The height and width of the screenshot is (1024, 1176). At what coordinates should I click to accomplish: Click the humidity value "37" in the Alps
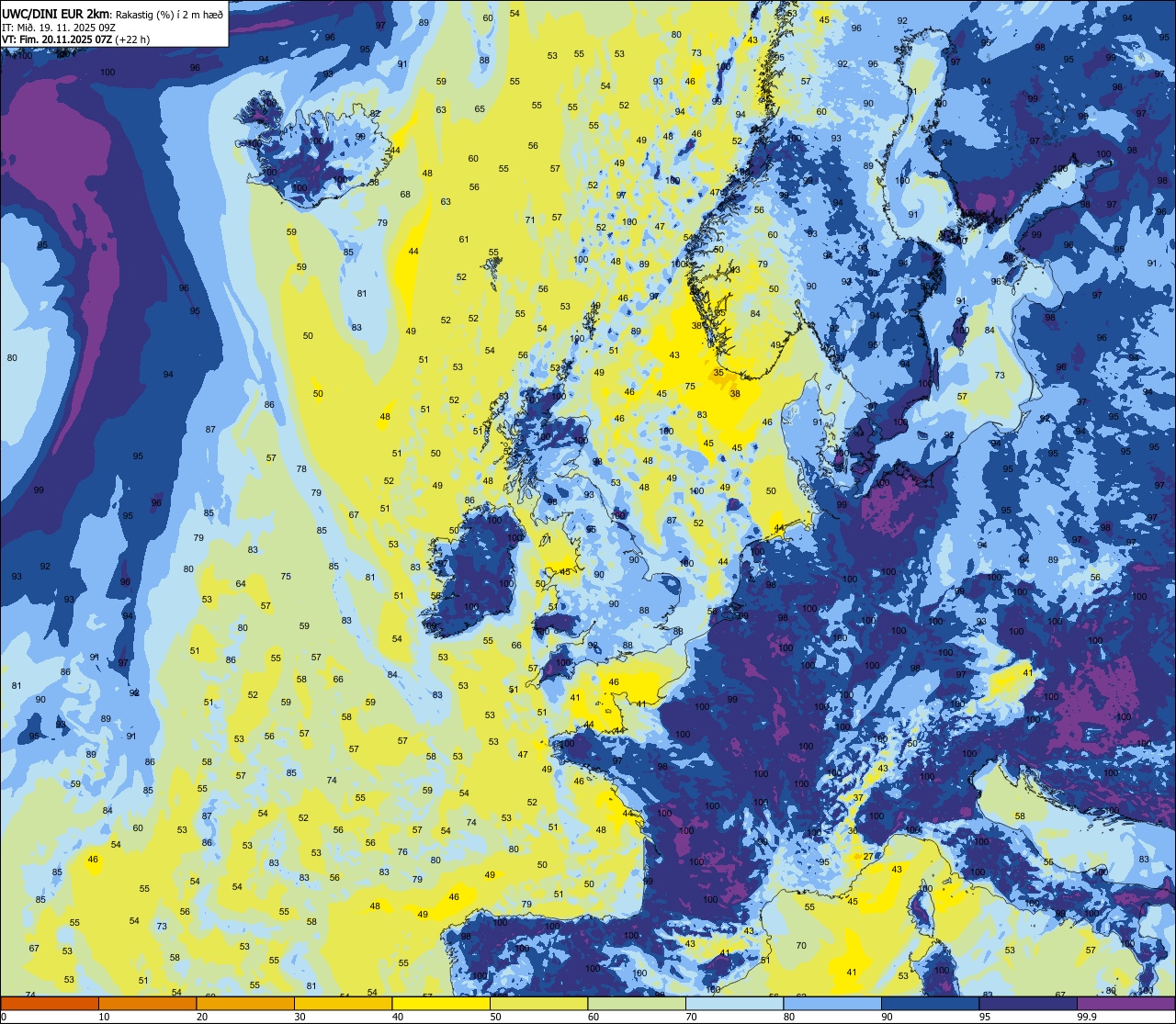click(858, 798)
